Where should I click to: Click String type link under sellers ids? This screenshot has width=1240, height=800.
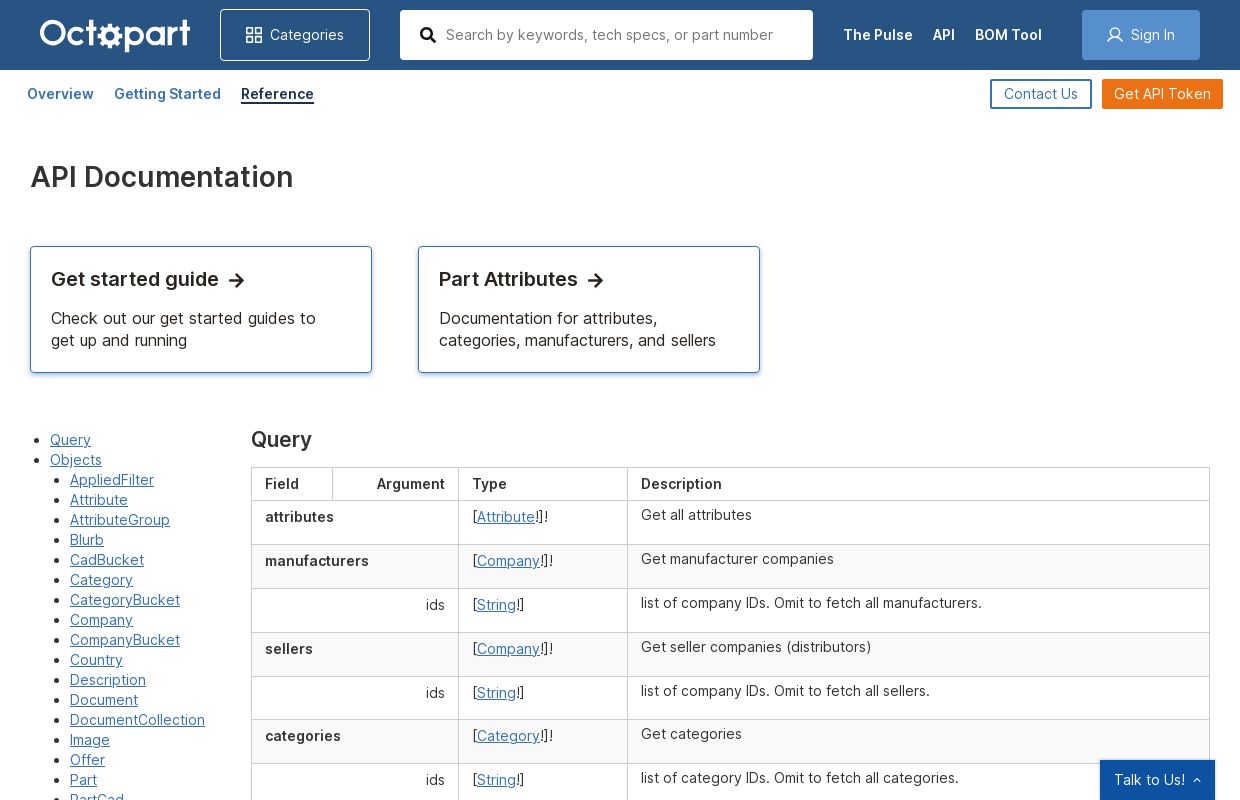[496, 693]
